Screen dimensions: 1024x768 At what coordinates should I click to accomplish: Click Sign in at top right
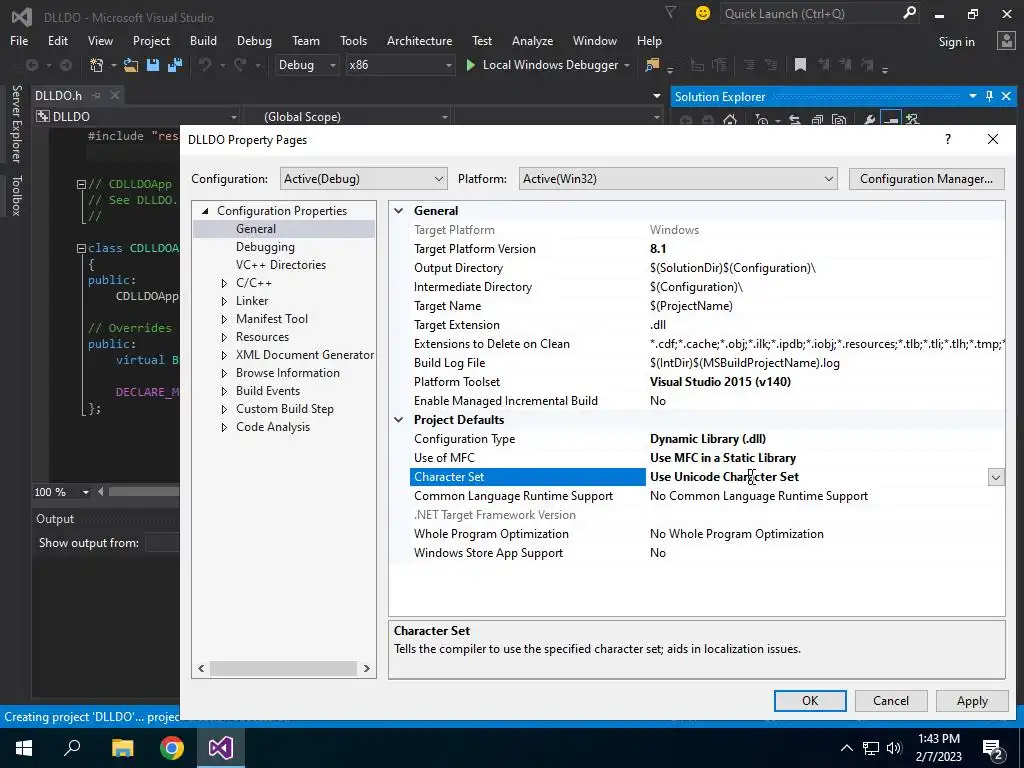pos(956,41)
